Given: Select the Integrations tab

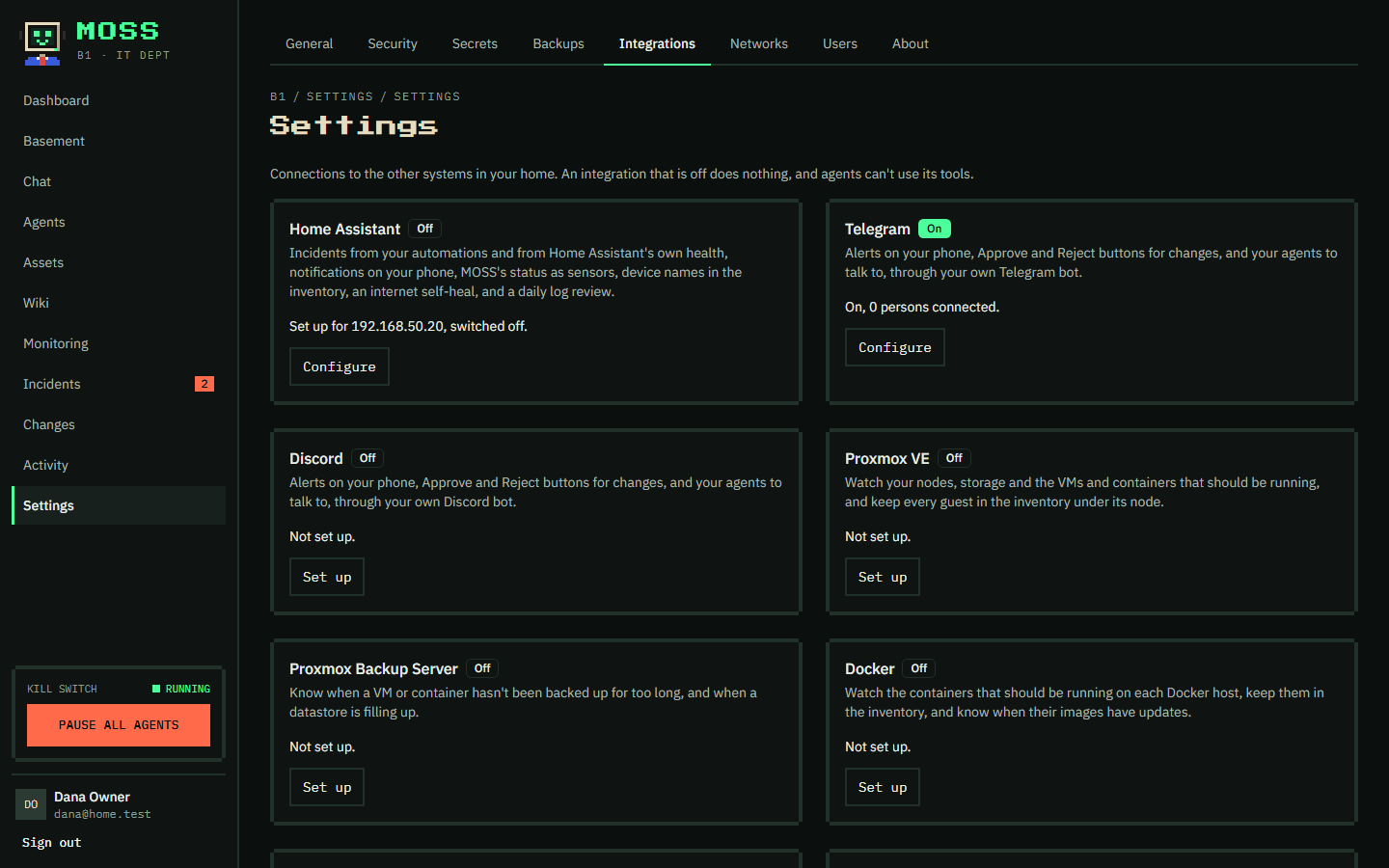Looking at the screenshot, I should click(657, 43).
